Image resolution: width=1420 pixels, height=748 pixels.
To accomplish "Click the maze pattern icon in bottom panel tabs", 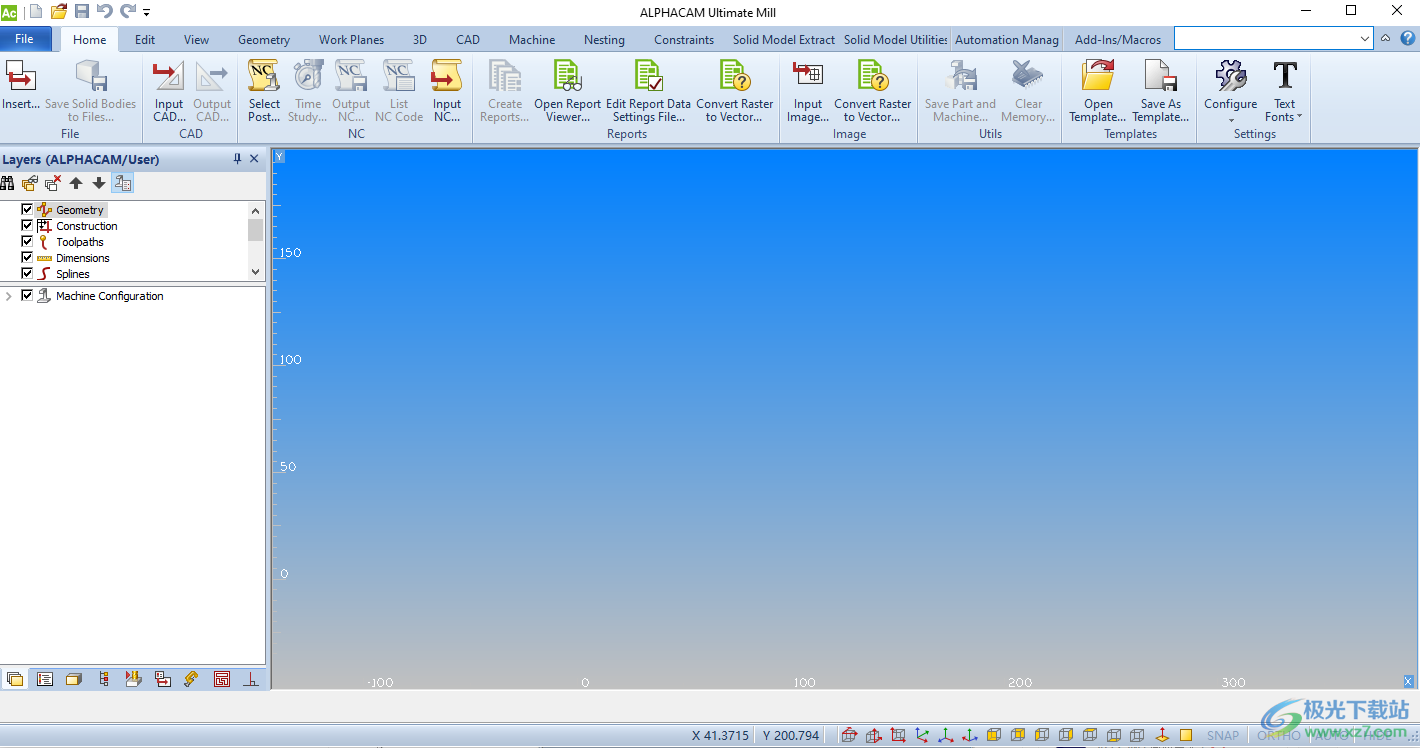I will click(222, 679).
